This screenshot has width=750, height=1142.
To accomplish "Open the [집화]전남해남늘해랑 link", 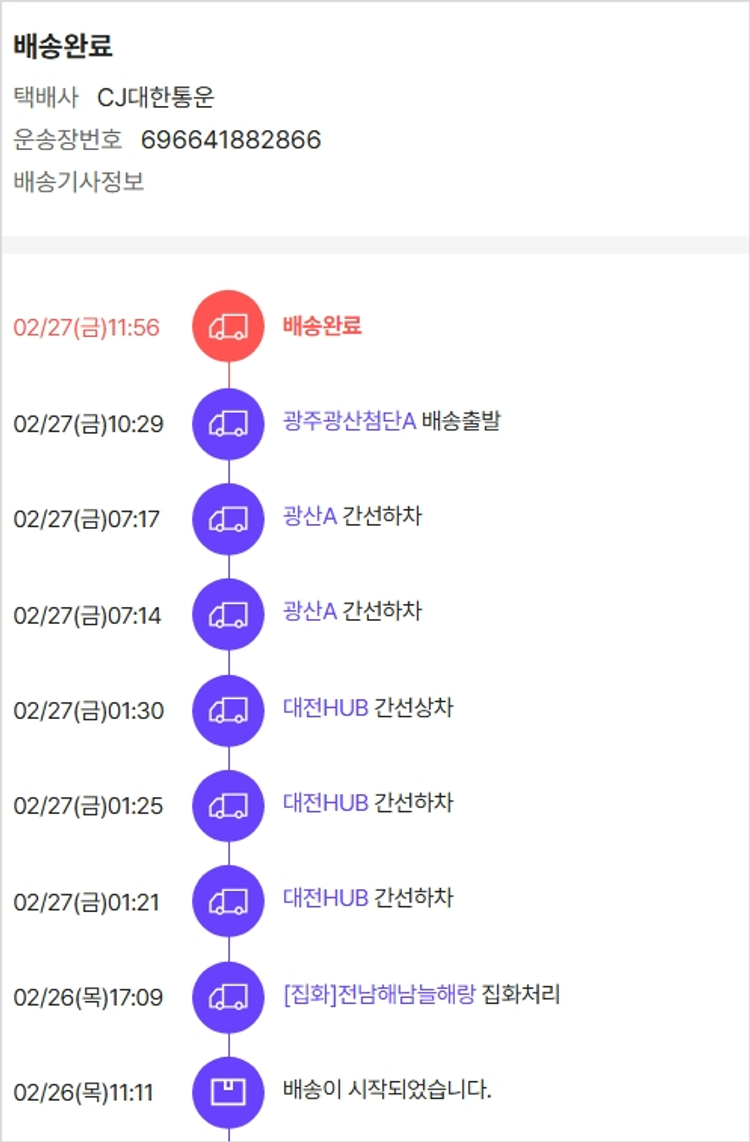I will [379, 995].
